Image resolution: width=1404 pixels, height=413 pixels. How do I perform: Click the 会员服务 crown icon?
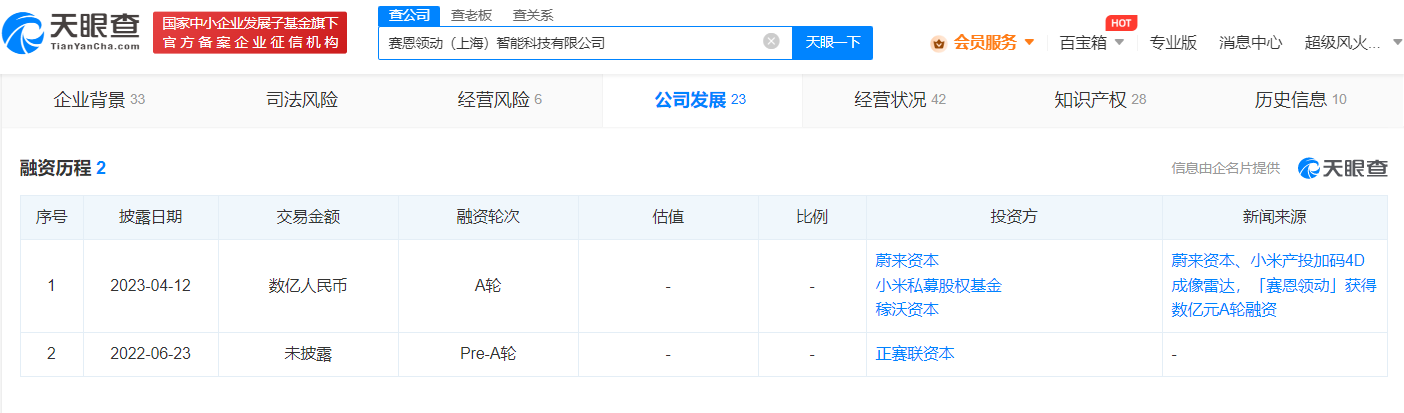pos(938,43)
